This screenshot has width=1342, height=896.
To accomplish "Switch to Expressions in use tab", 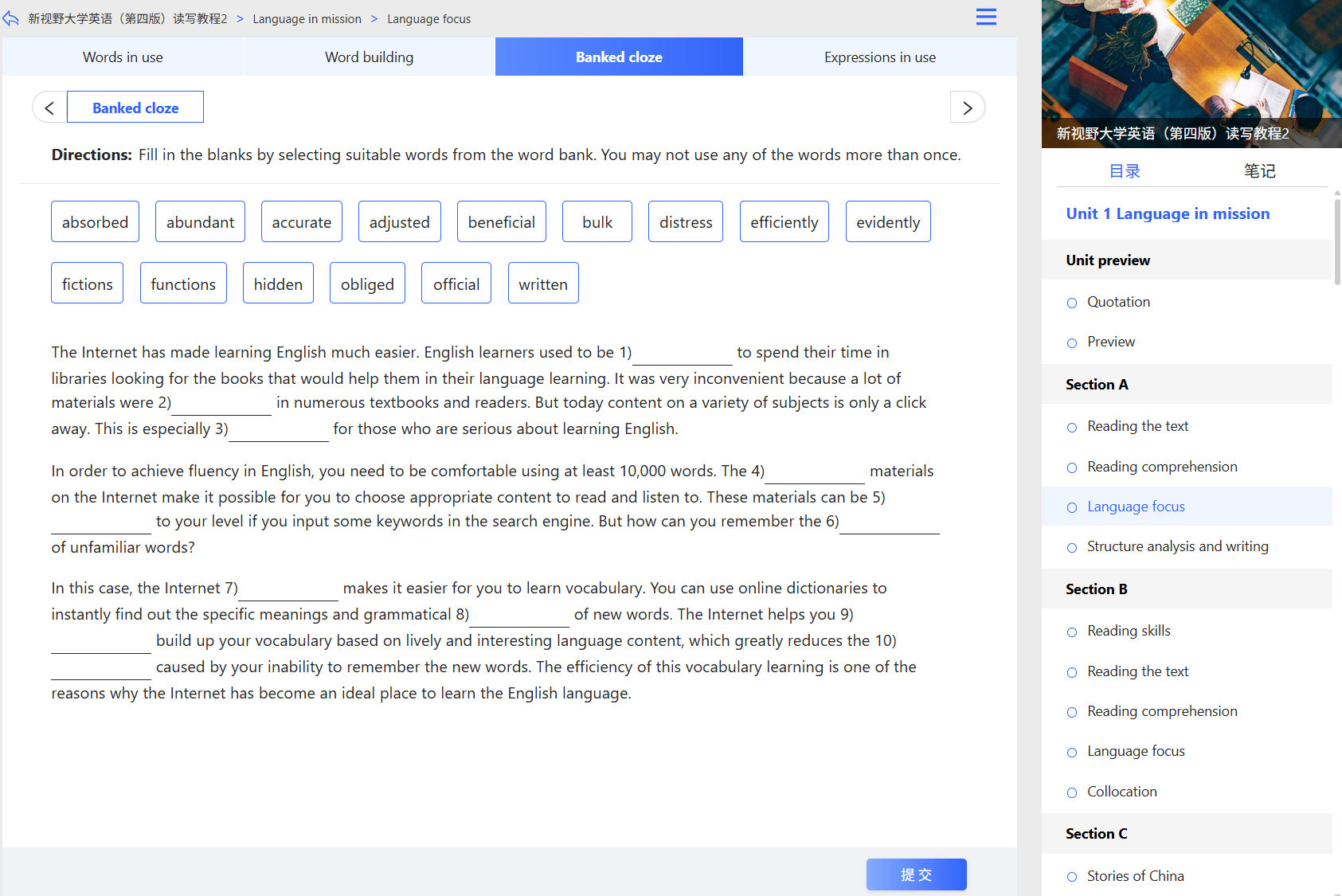I will [880, 57].
